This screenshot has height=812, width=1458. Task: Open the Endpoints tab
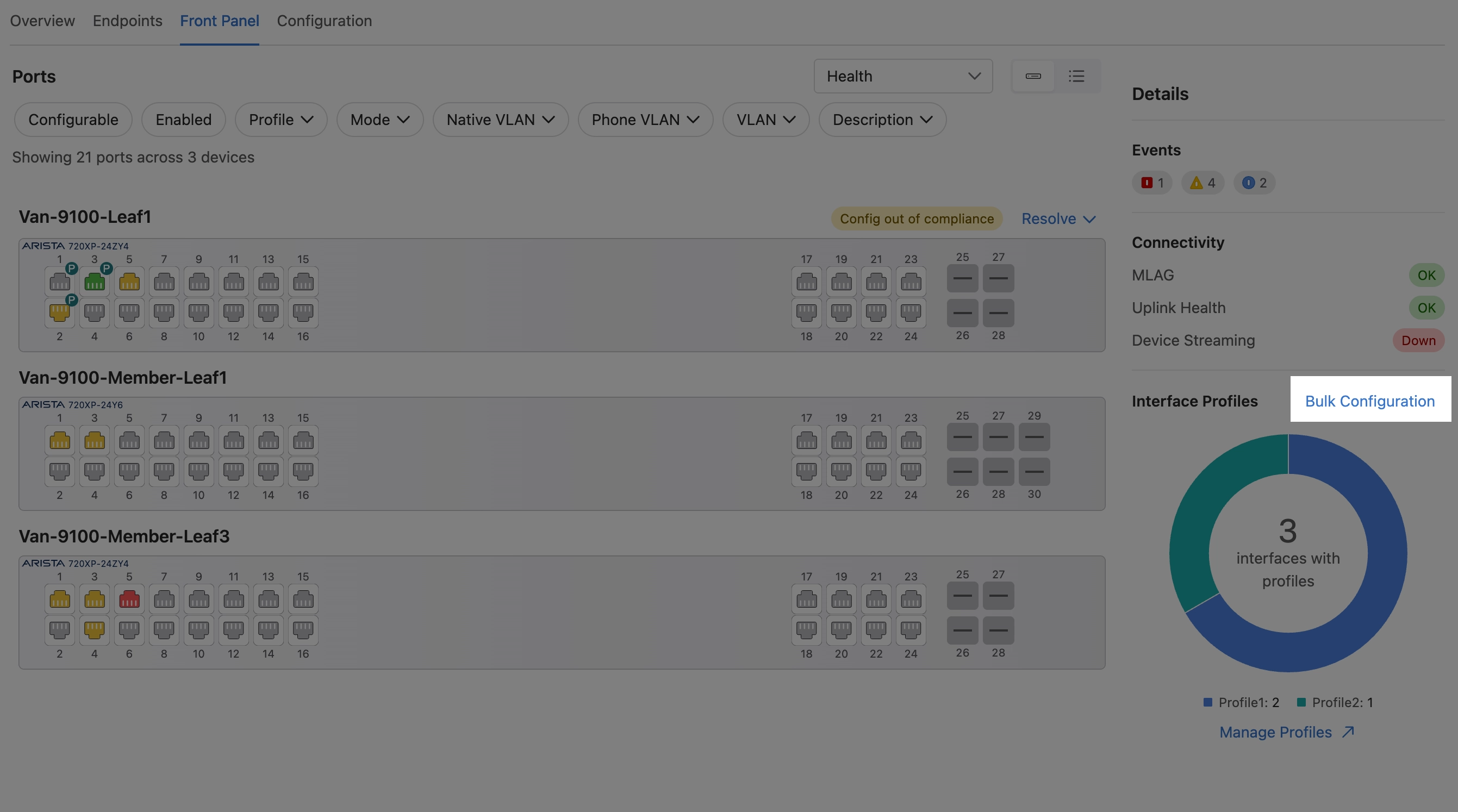tap(127, 21)
